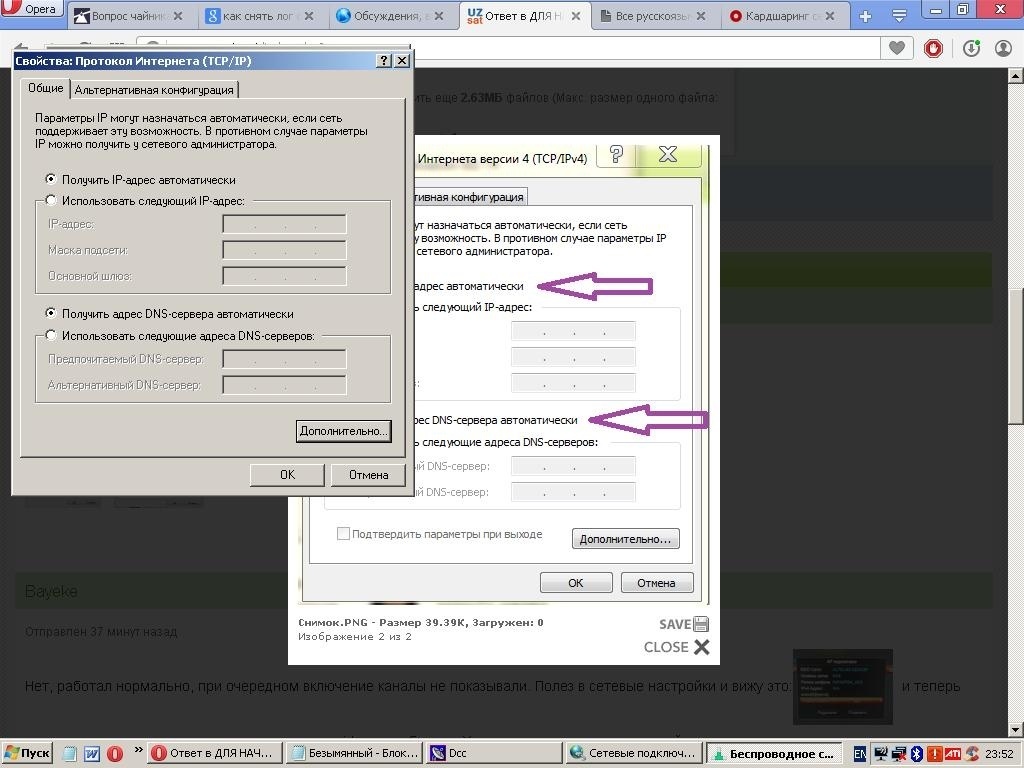Click the red ad blocker shield icon
Image resolution: width=1024 pixels, height=768 pixels.
[933, 48]
